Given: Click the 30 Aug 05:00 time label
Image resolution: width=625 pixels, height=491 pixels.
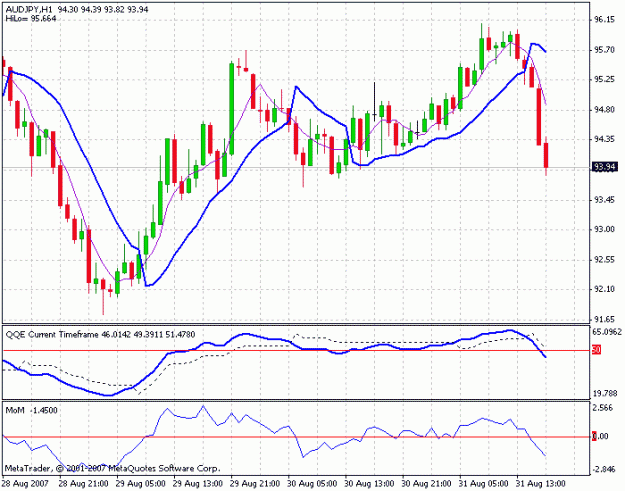Looking at the screenshot, I should 312,484.
